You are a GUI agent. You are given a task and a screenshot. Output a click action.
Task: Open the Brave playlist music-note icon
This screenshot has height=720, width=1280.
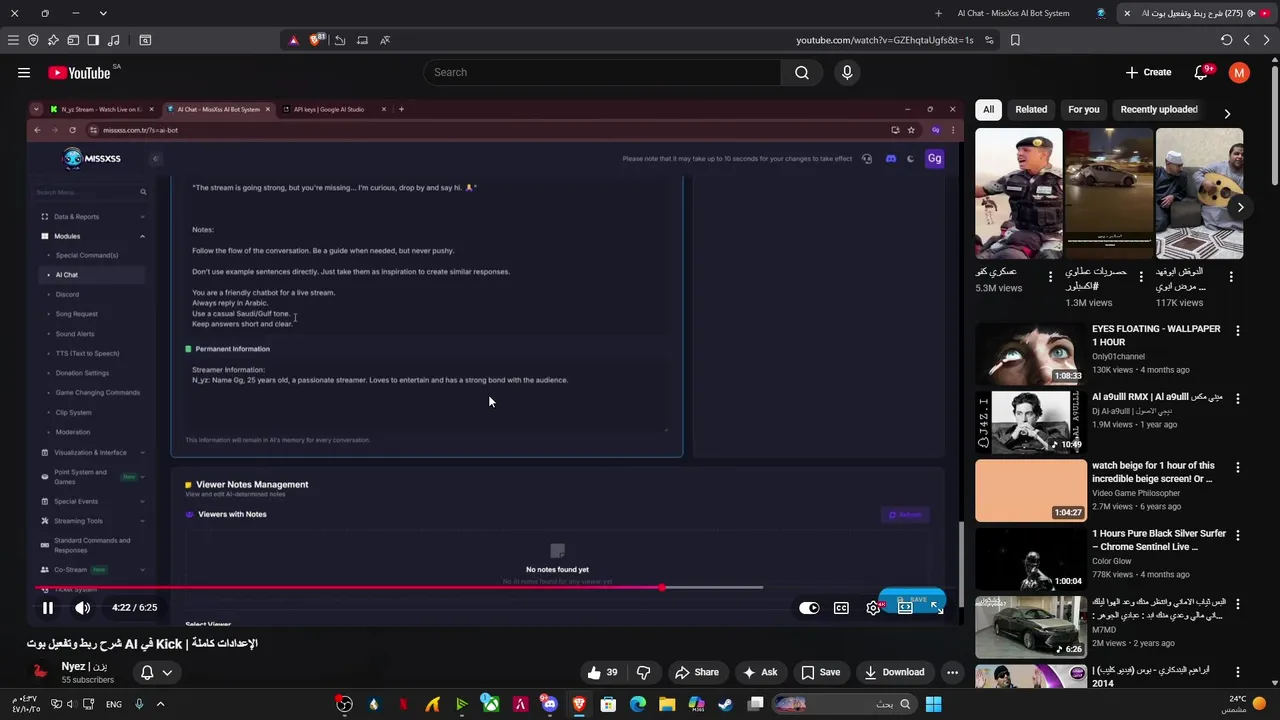coord(113,40)
